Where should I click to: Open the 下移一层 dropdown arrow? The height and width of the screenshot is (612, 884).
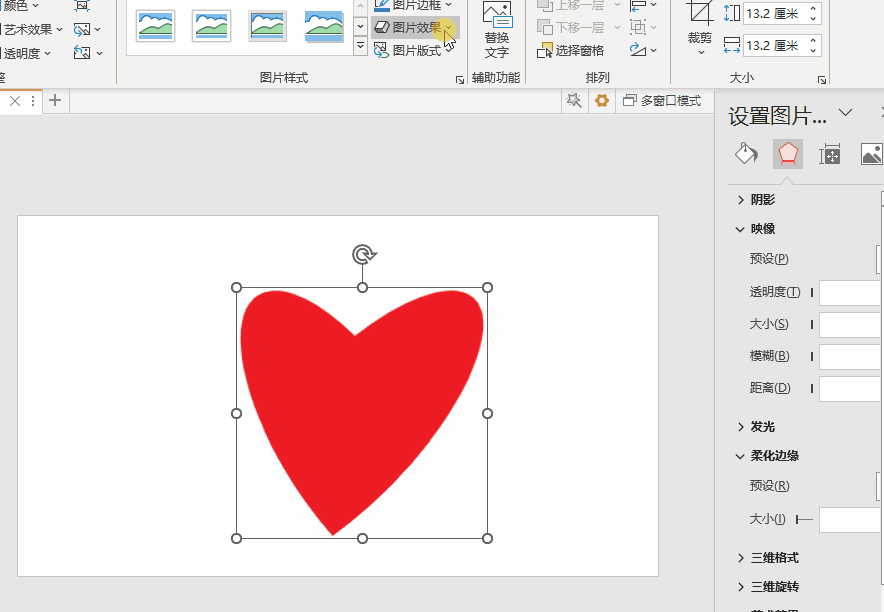[617, 27]
